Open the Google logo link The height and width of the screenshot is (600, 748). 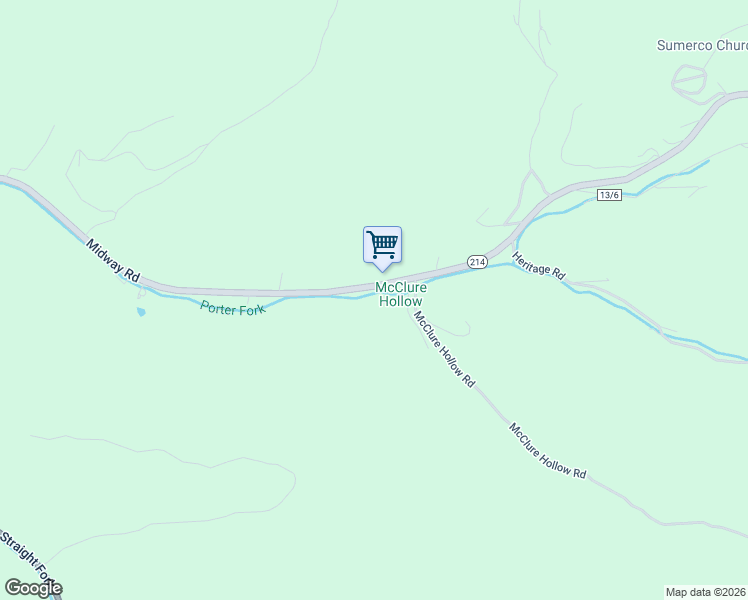click(x=33, y=588)
